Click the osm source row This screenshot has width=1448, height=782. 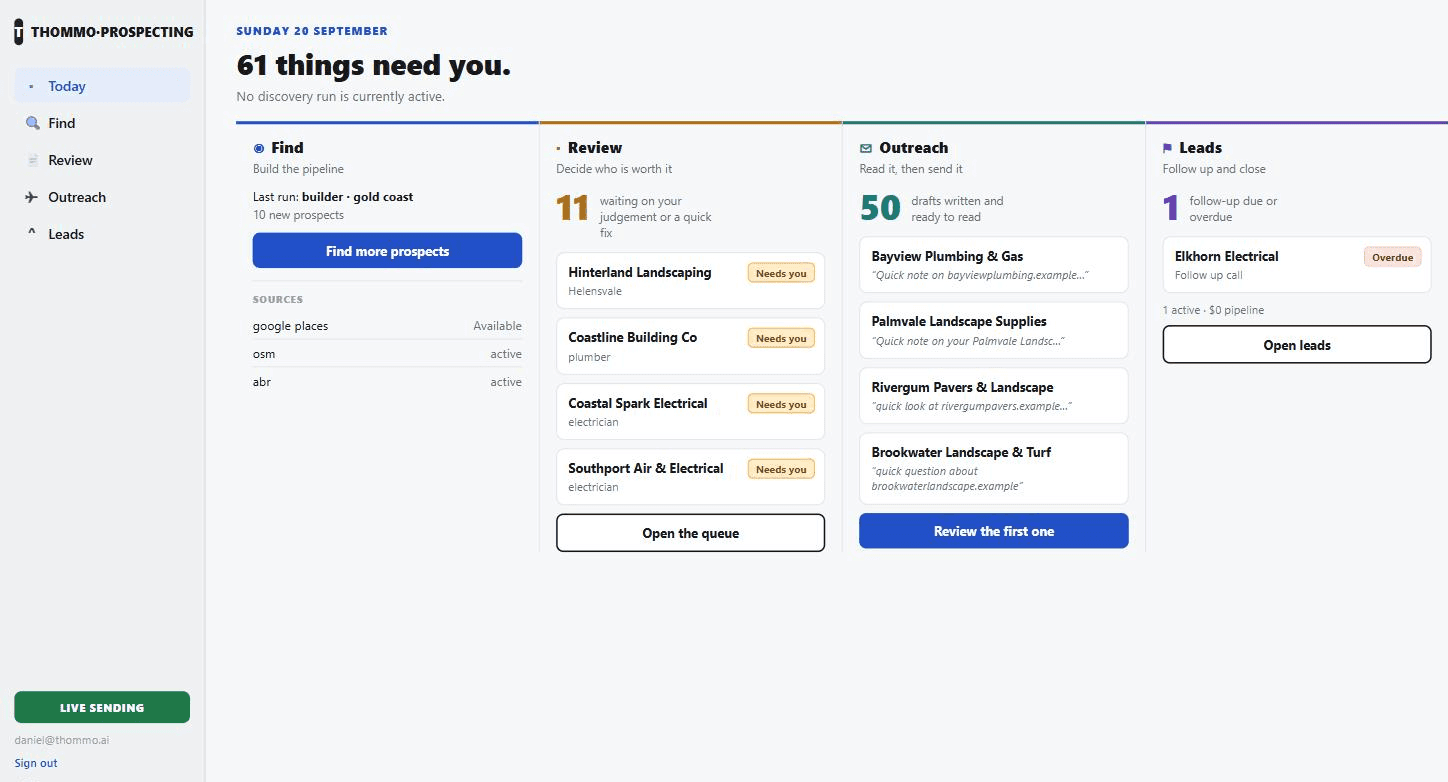pyautogui.click(x=387, y=354)
